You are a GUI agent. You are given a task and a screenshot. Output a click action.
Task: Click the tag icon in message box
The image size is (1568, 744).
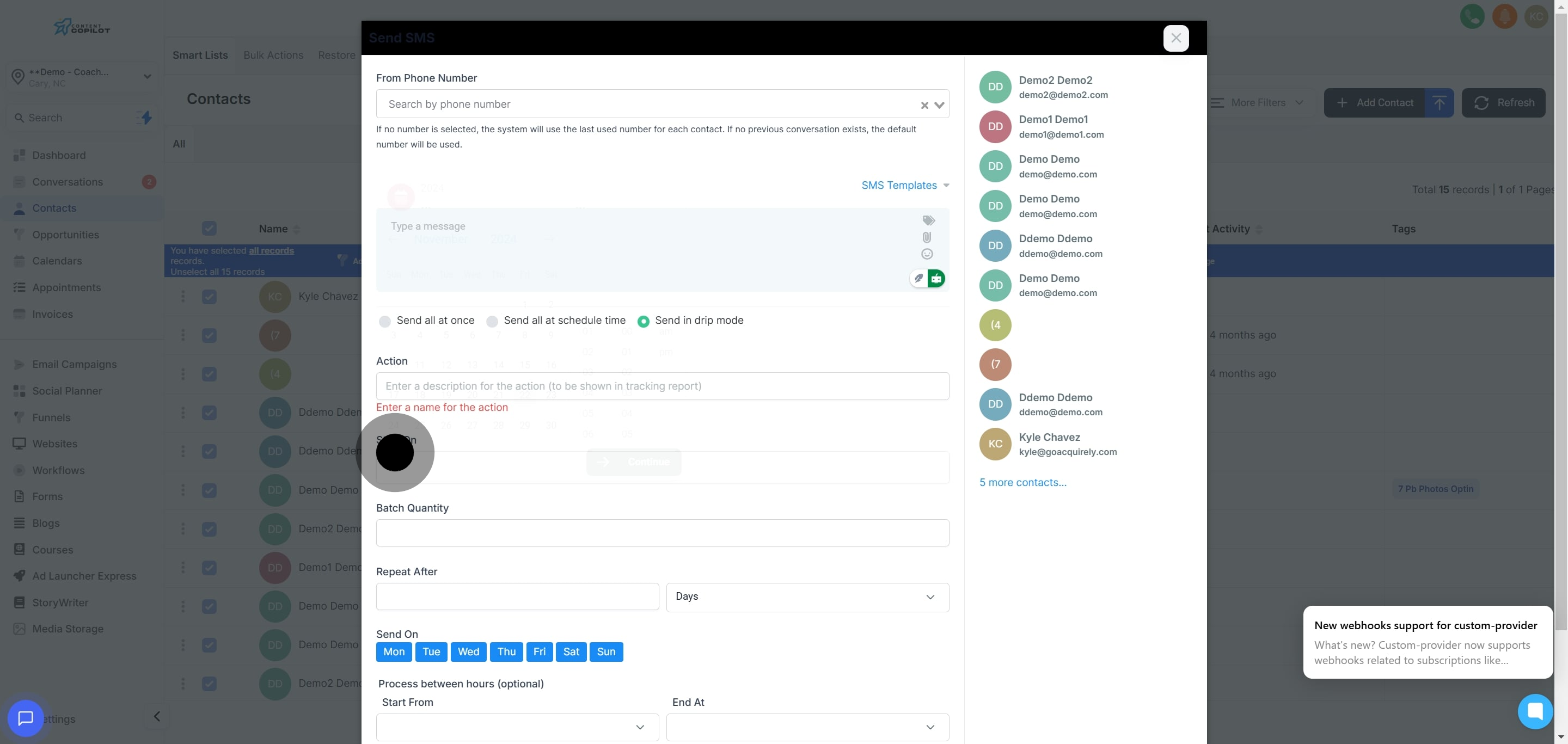(x=928, y=220)
